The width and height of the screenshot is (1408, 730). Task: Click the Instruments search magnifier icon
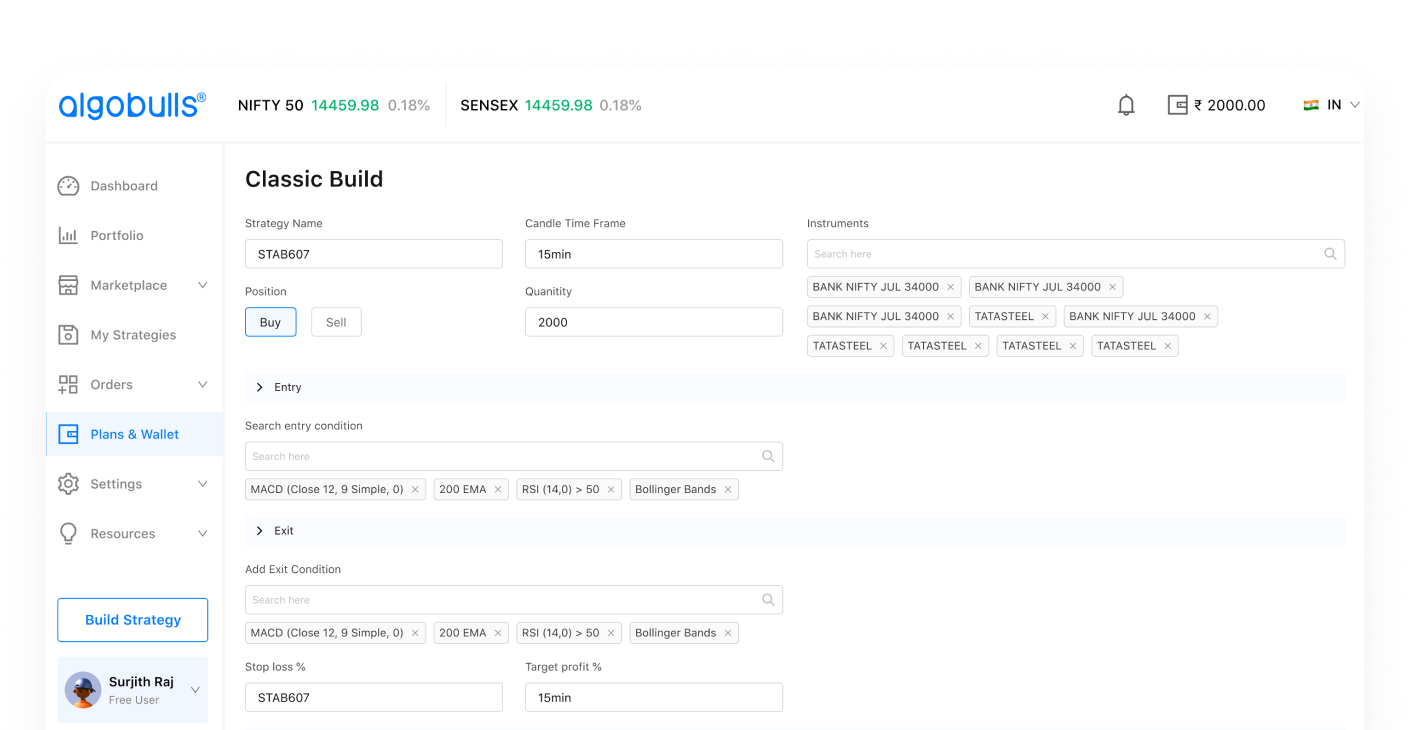(x=1330, y=254)
